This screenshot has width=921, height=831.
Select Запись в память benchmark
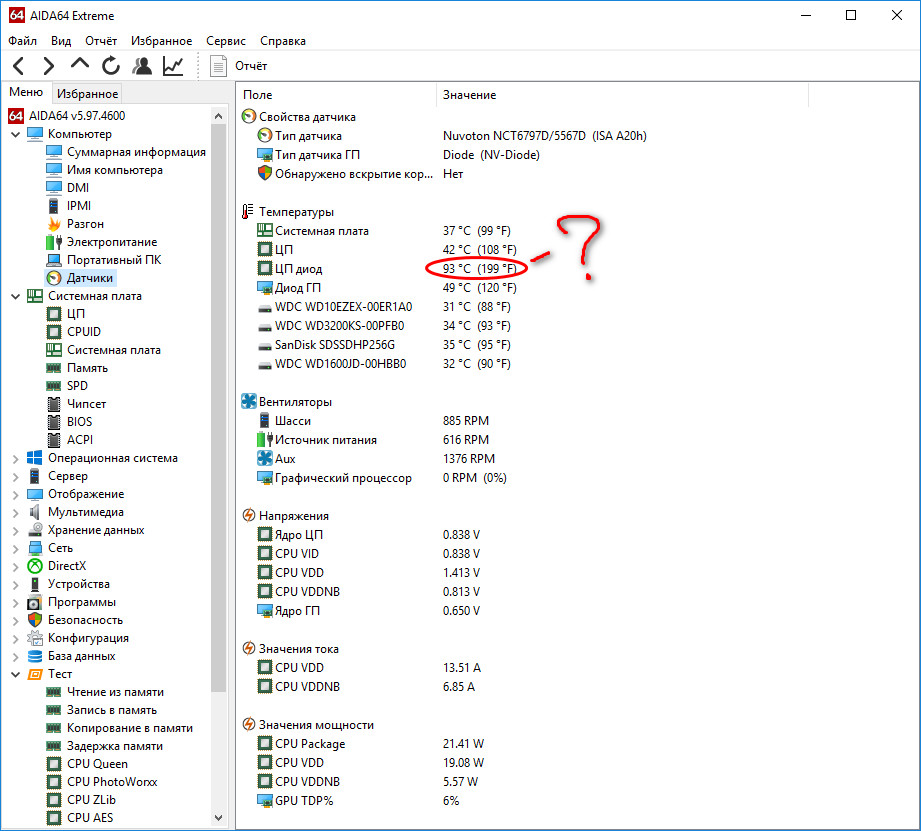coord(112,710)
